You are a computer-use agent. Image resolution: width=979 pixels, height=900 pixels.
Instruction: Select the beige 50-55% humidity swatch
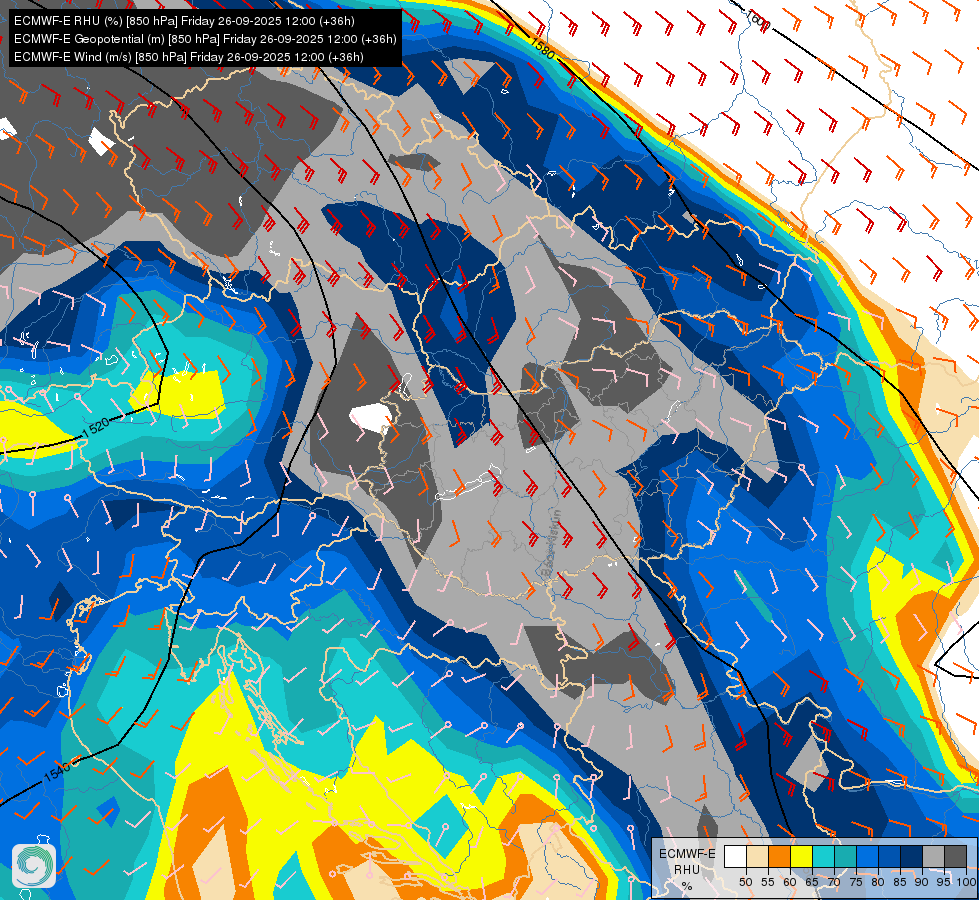click(x=757, y=856)
